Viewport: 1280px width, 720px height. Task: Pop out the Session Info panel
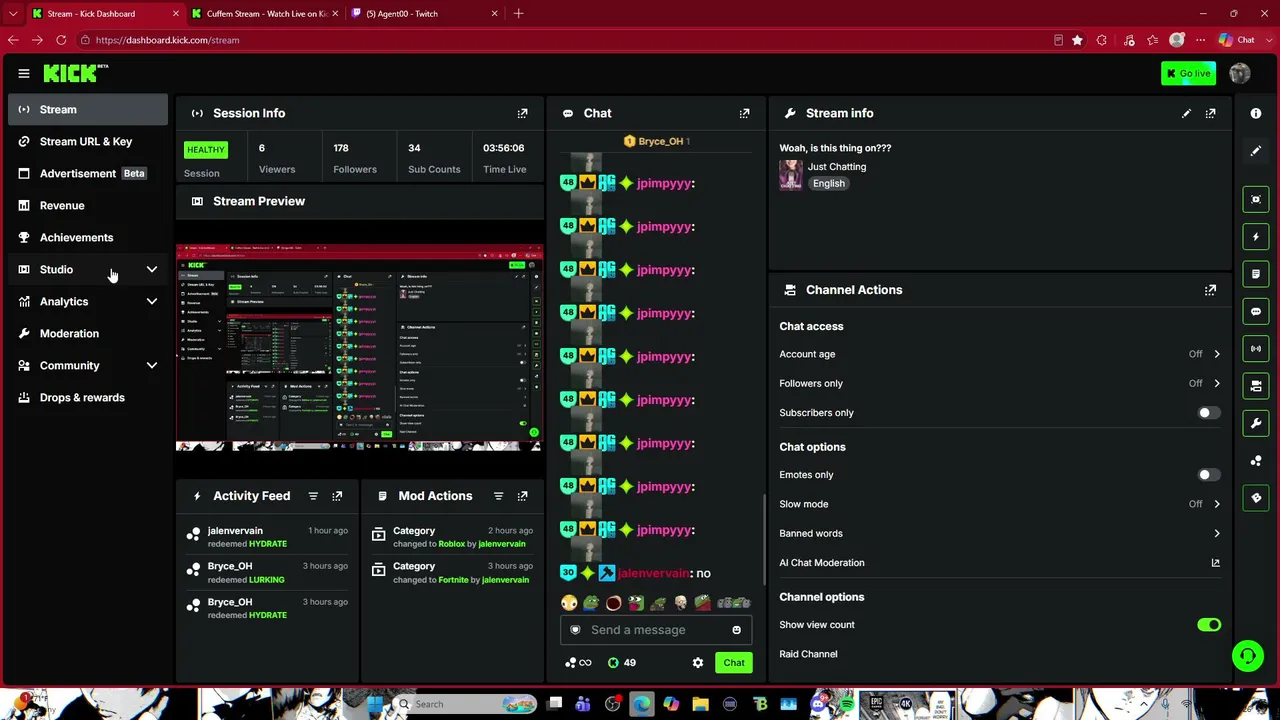522,114
